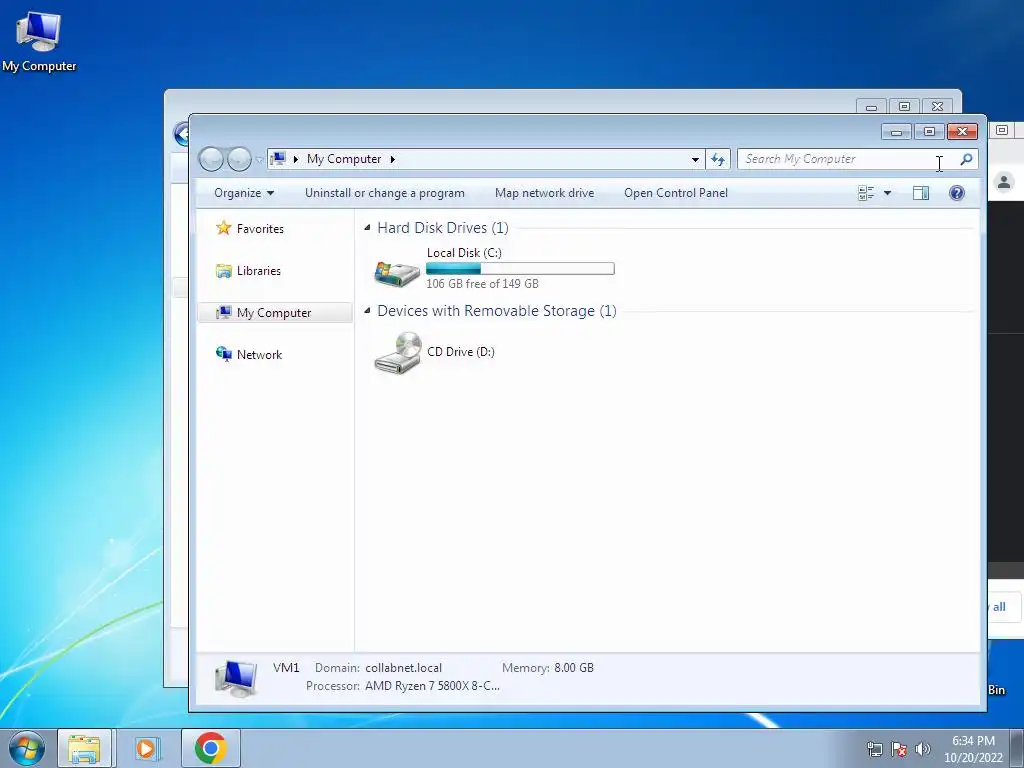Open the My Computer desktop icon
The width and height of the screenshot is (1024, 768).
pos(39,41)
